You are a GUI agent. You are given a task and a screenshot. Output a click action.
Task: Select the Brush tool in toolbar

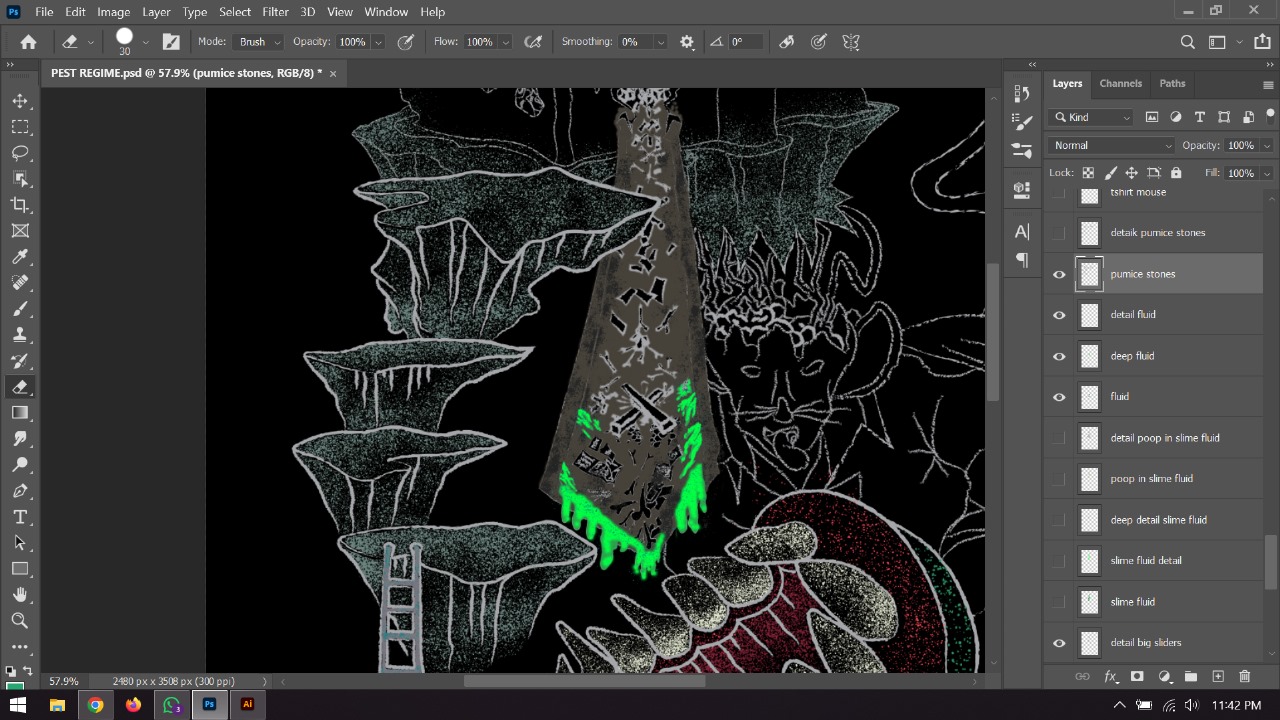pos(20,309)
